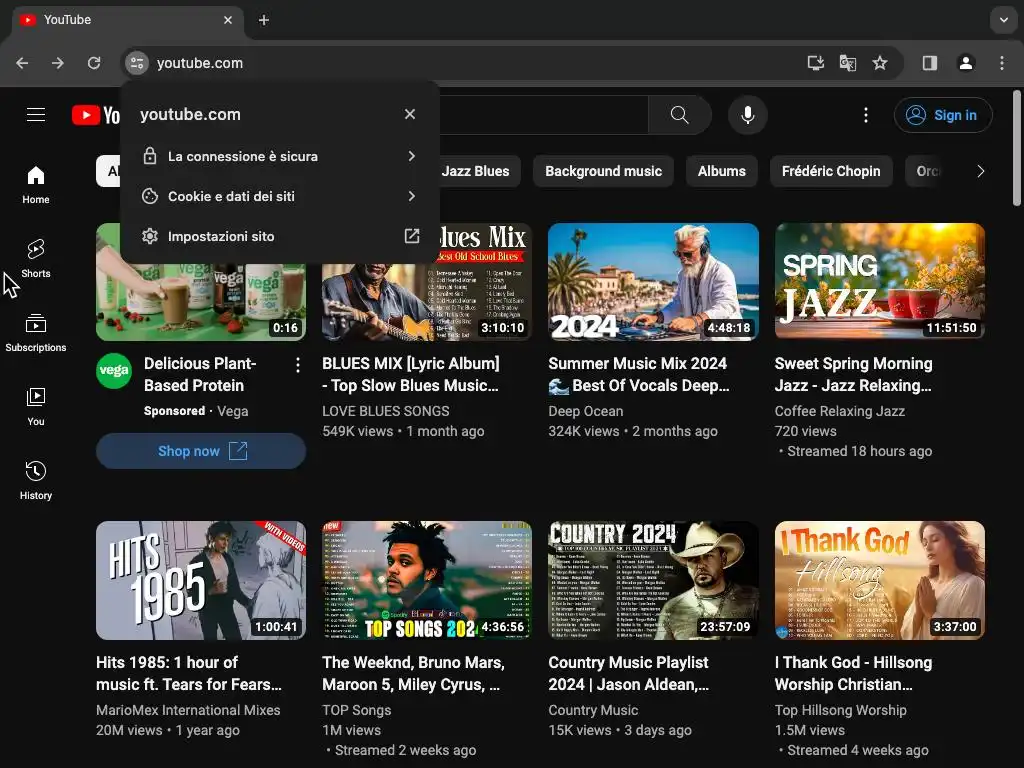
Task: Open options for Delicious Plant-Based Protein ad
Action: [x=298, y=365]
